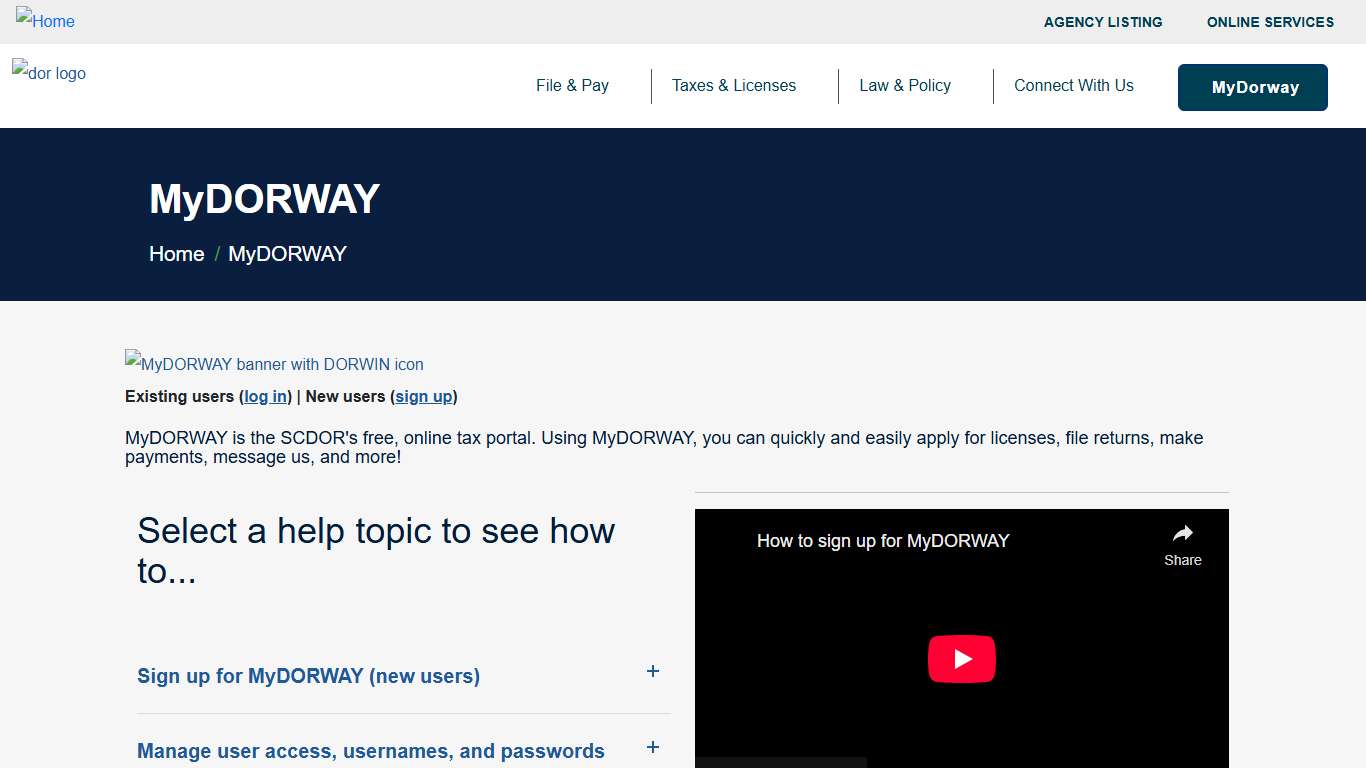1366x768 pixels.
Task: Click the Share arrow icon on the video
Action: 1182,535
